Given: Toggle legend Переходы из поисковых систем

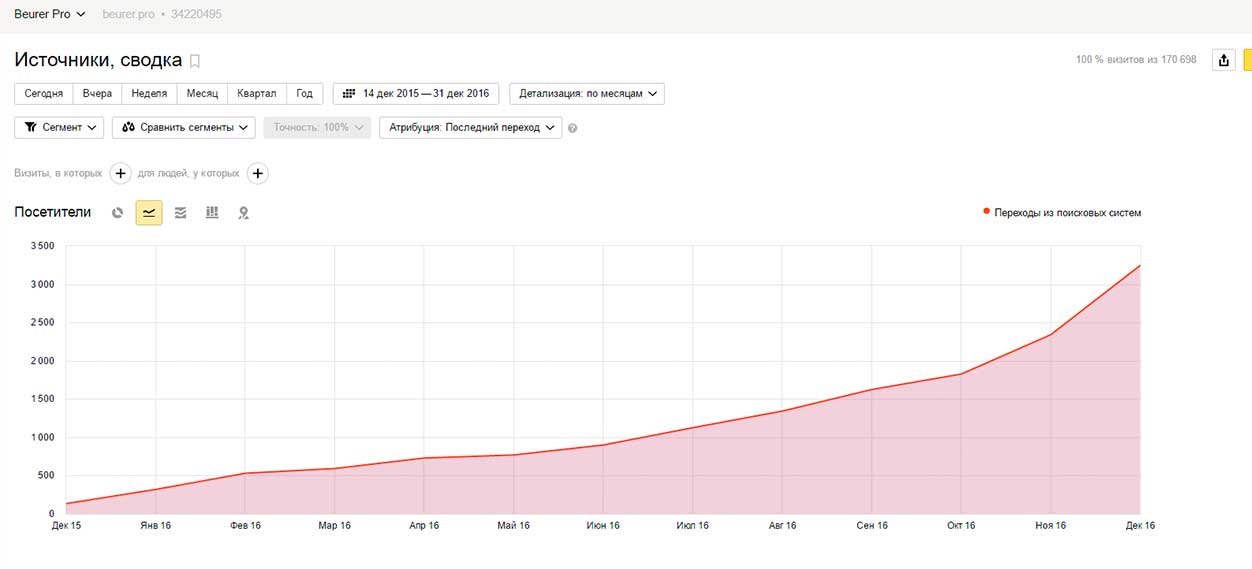Looking at the screenshot, I should pos(1062,213).
